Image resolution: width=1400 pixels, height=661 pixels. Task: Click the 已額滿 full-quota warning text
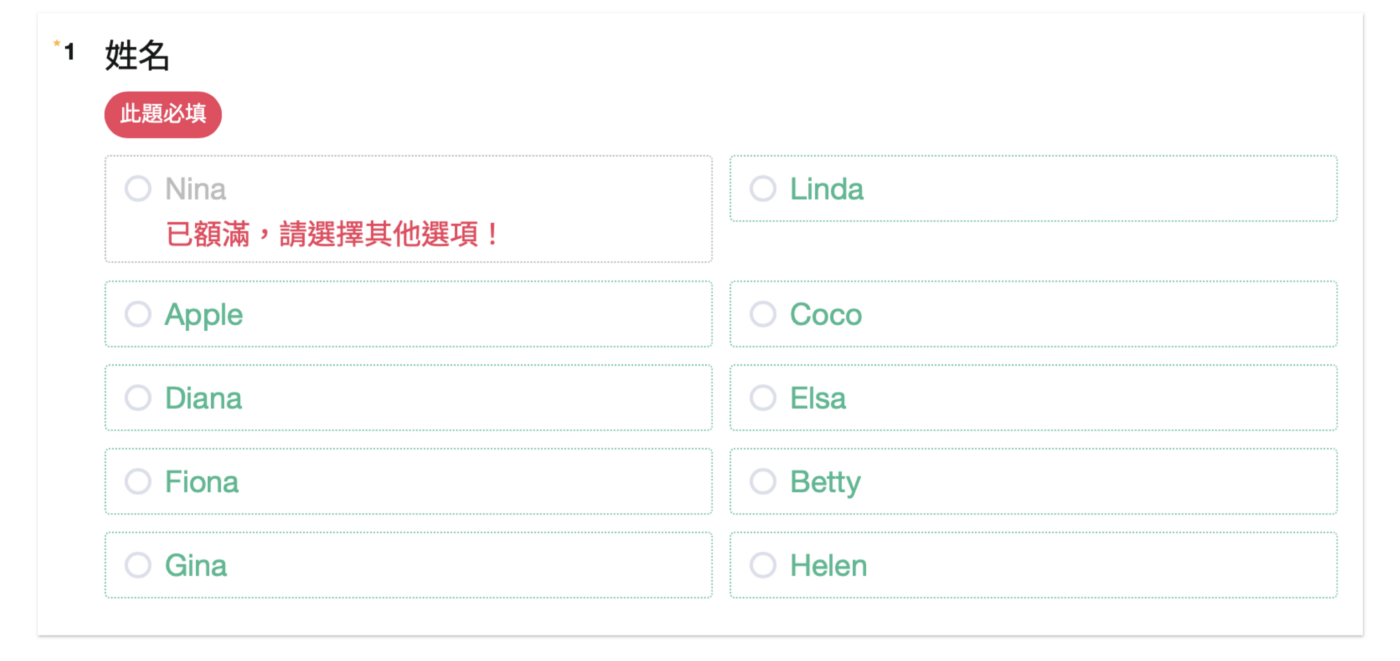332,235
